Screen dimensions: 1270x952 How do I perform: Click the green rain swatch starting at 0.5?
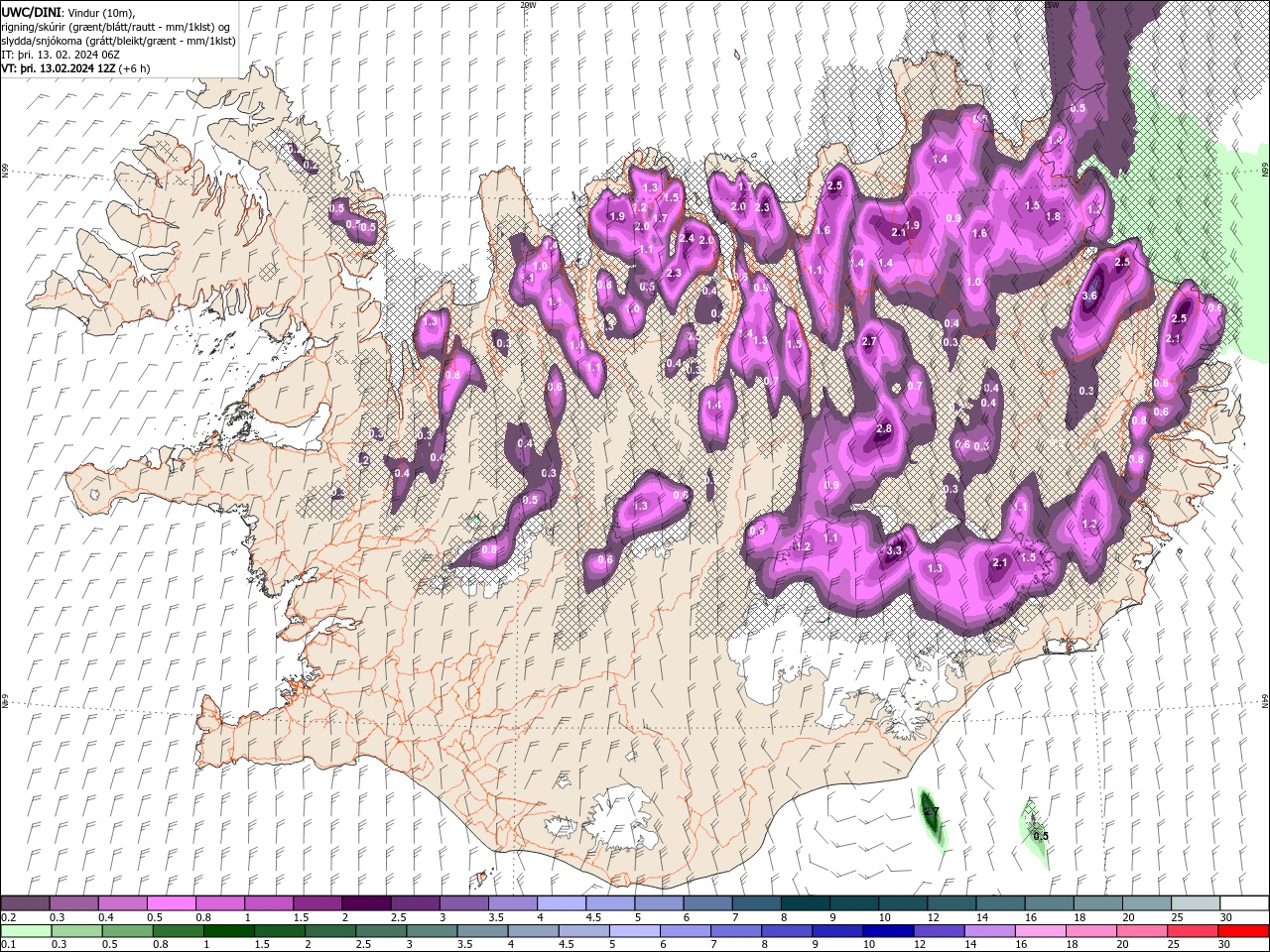[x=128, y=931]
